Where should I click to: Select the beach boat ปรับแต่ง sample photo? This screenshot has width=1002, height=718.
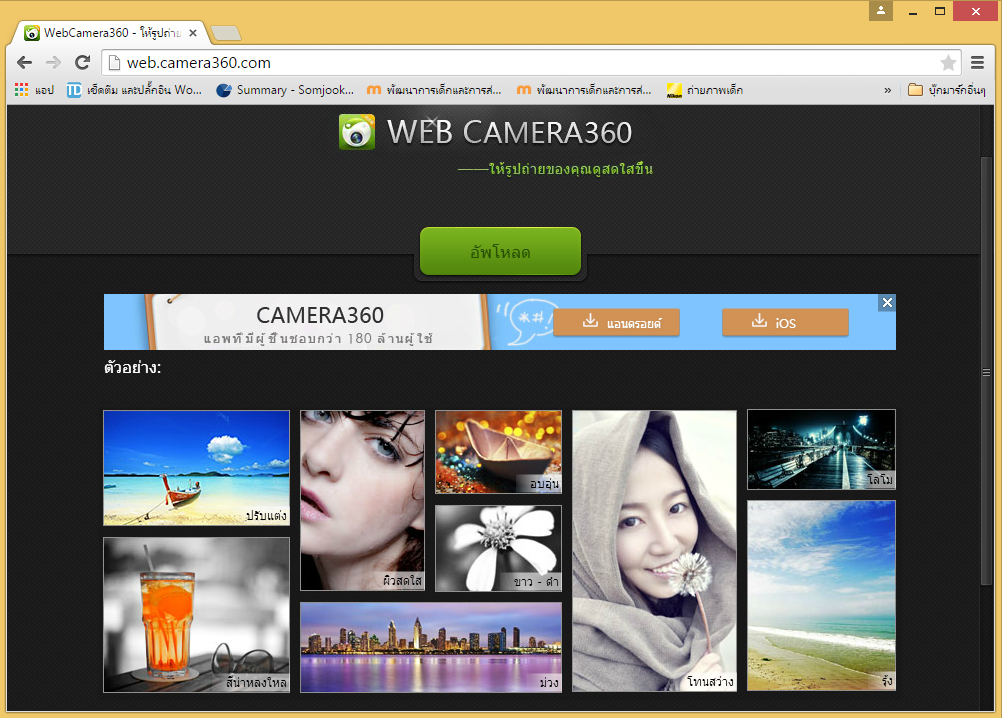pos(196,468)
